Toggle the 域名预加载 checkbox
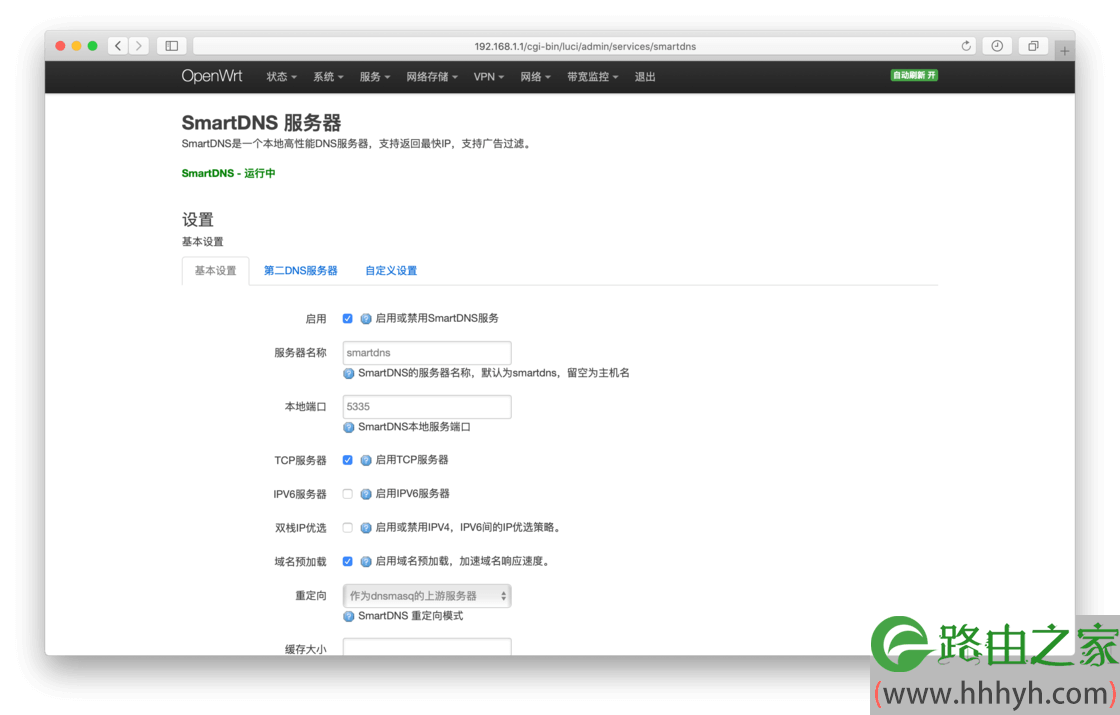This screenshot has height=715, width=1120. [x=347, y=561]
